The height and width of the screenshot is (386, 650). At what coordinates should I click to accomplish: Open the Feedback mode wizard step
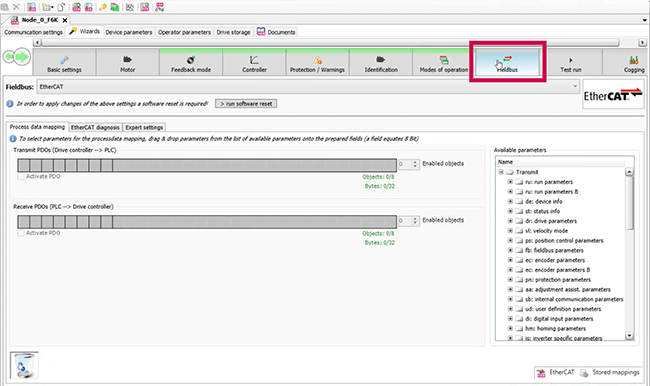(191, 62)
